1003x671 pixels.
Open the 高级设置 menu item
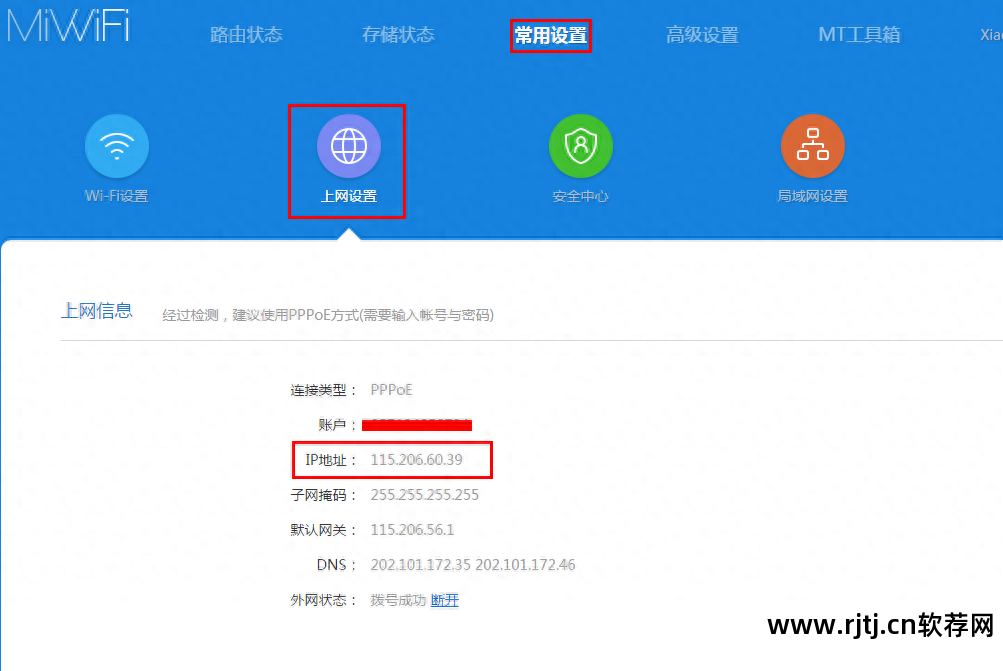coord(702,33)
